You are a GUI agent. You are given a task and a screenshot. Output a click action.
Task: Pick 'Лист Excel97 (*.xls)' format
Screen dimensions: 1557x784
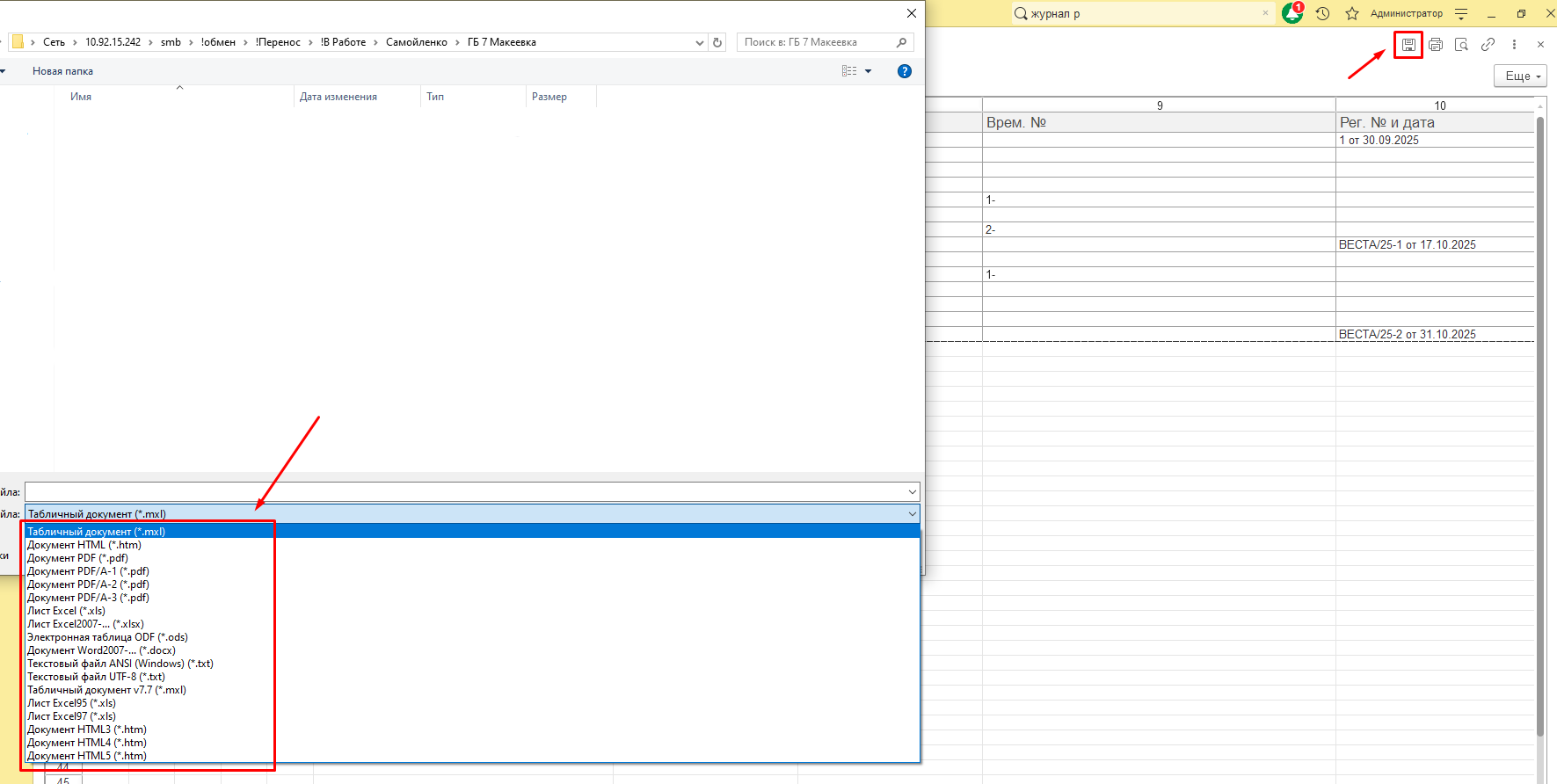472,716
